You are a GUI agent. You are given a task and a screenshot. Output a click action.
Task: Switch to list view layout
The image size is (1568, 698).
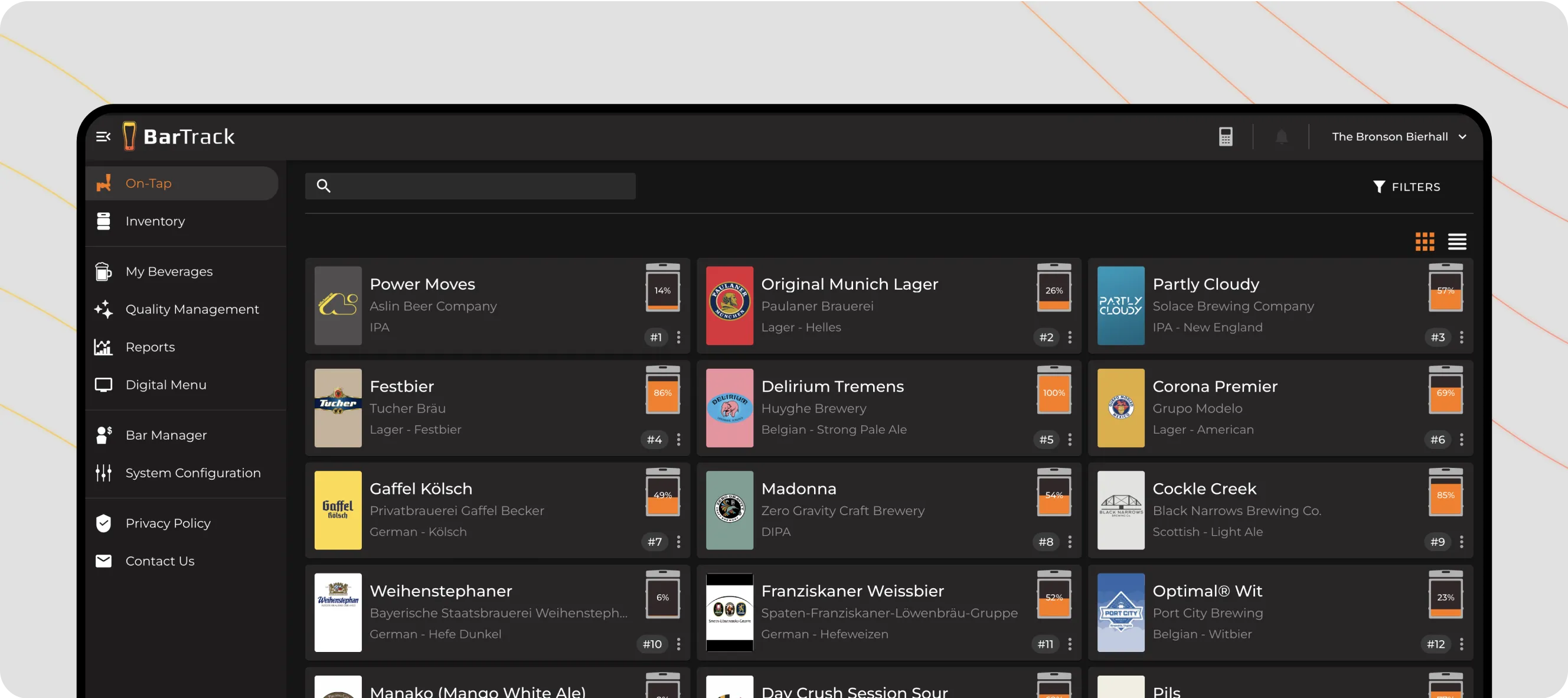point(1456,241)
